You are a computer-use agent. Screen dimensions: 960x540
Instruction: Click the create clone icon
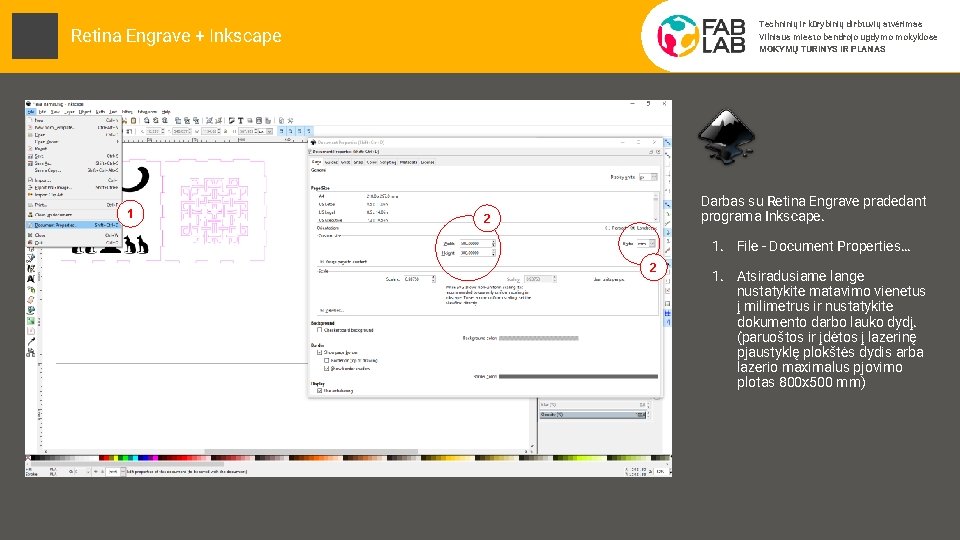click(x=187, y=121)
